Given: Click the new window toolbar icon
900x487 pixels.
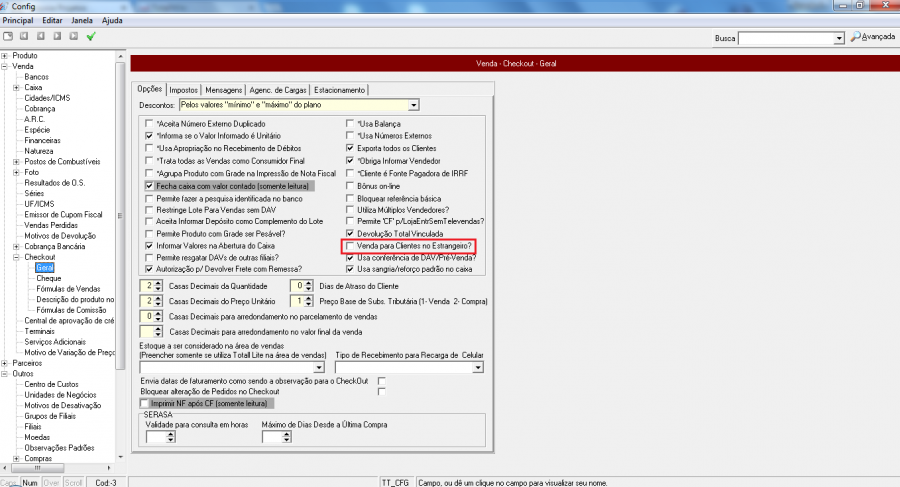Looking at the screenshot, I should (8, 37).
